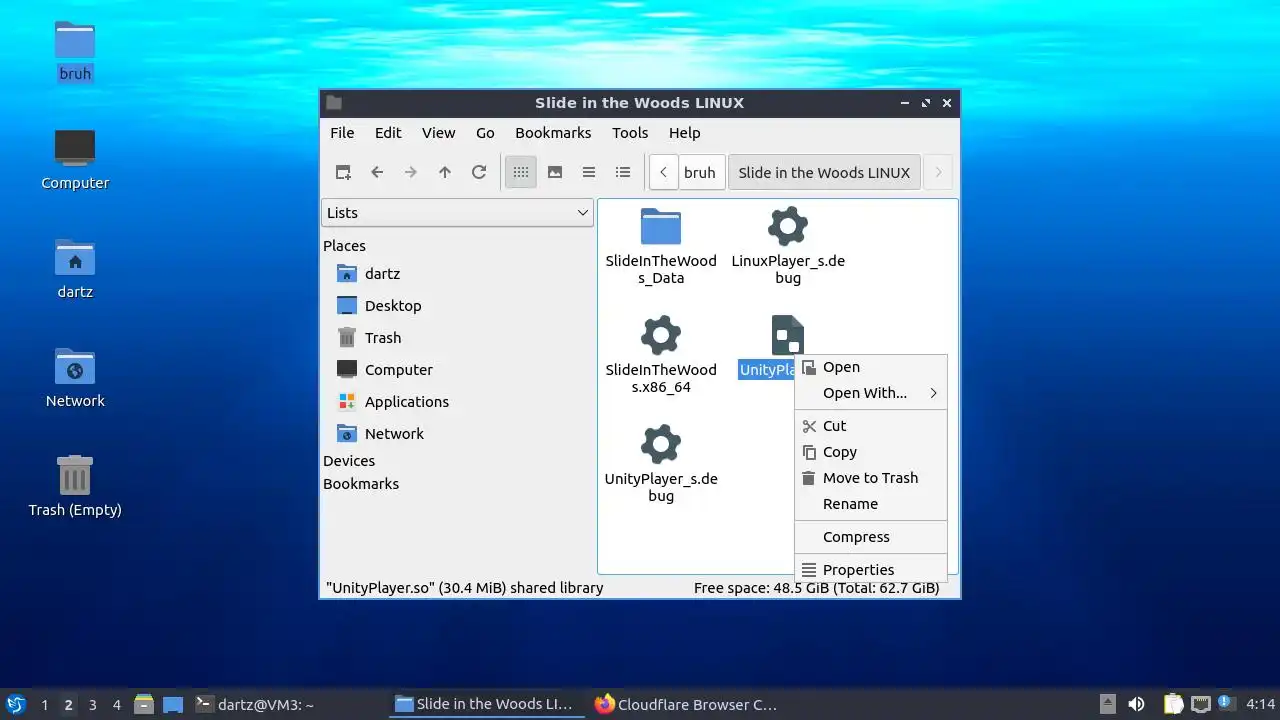Select the UnityPlayer_s.debug file icon
Viewport: 1280px width, 720px height.
point(661,445)
